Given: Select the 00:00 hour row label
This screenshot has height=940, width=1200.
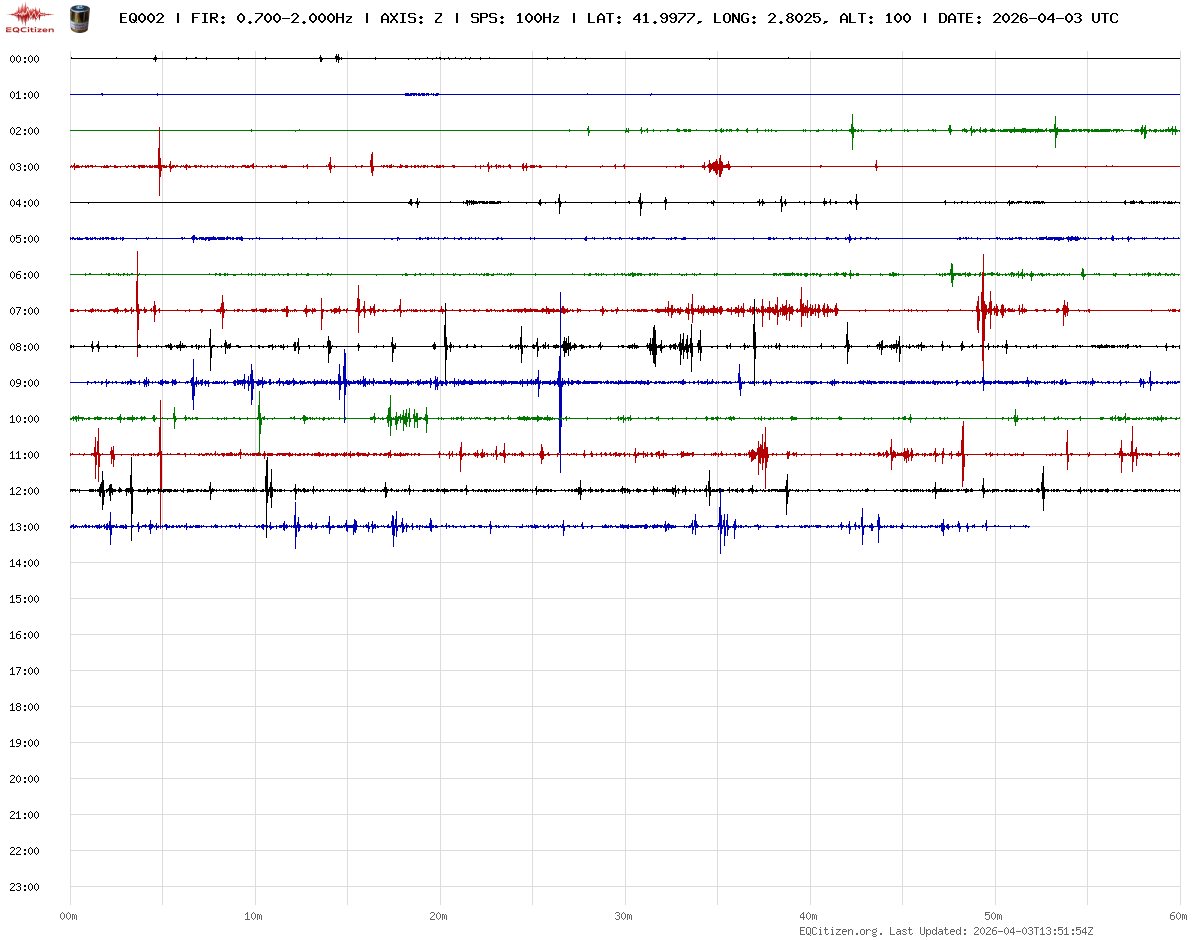Looking at the screenshot, I should (24, 59).
